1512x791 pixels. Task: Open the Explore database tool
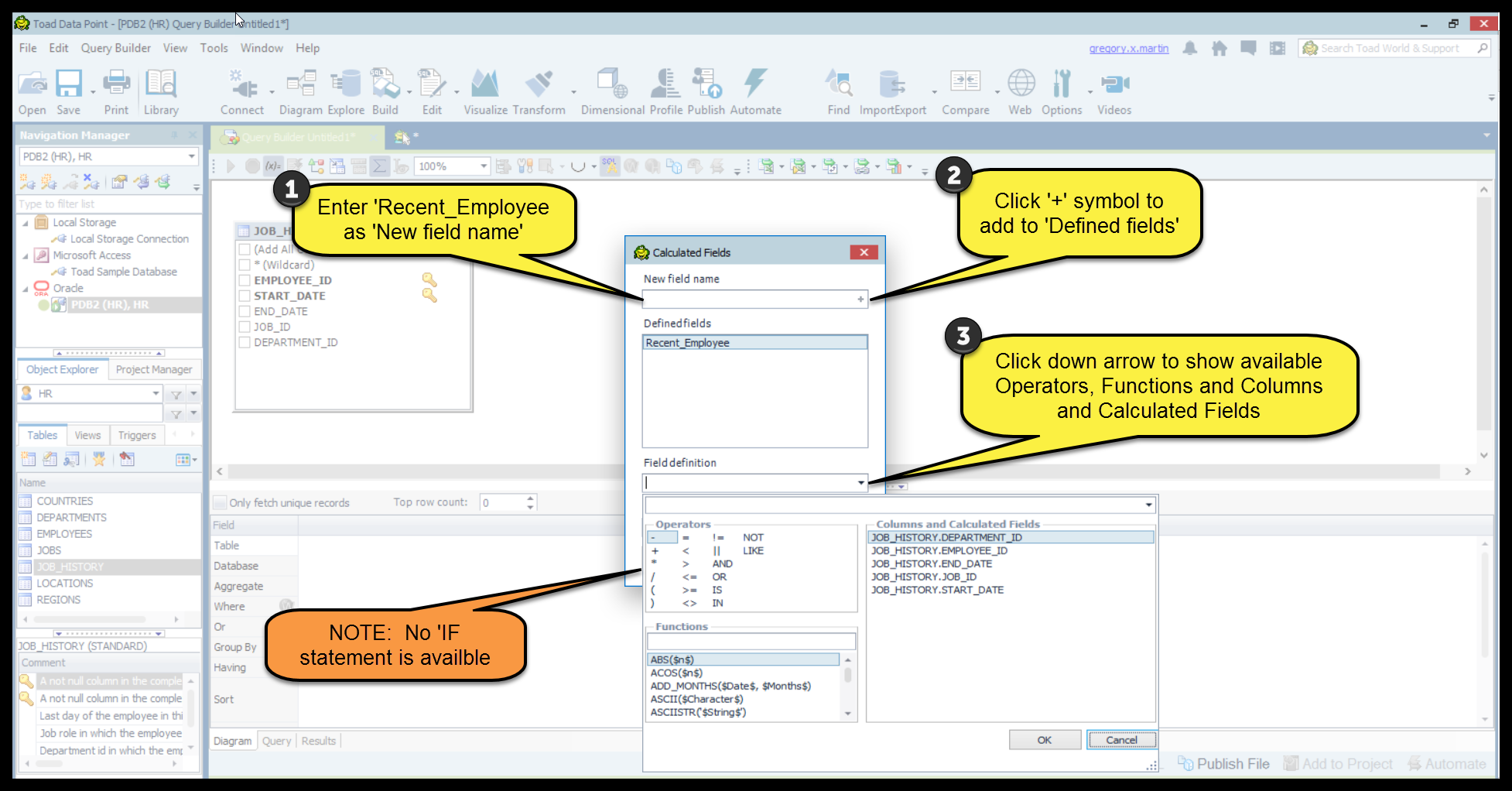[x=346, y=91]
